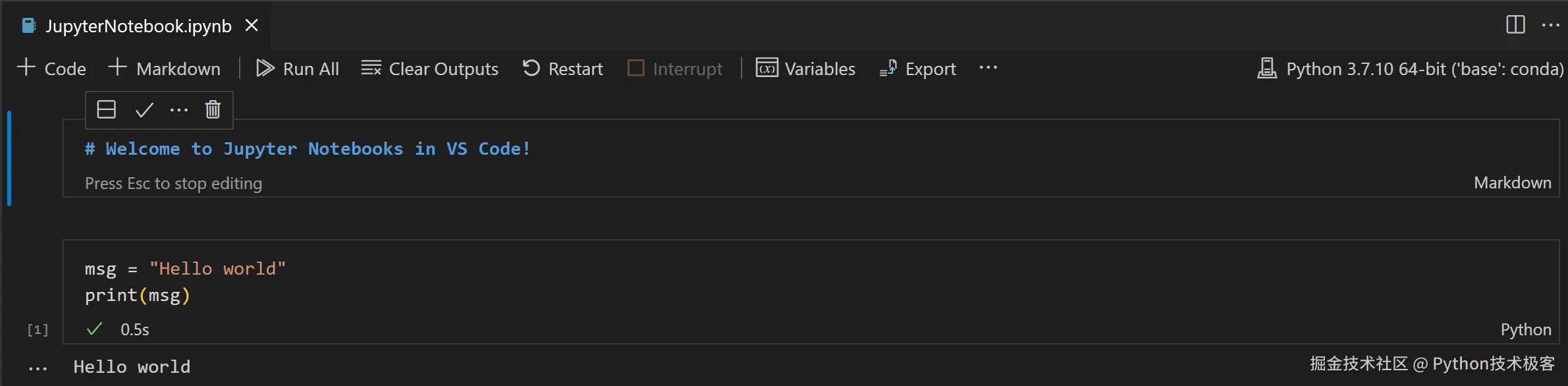This screenshot has height=386, width=1568.
Task: Open the Variables panel
Action: (805, 69)
